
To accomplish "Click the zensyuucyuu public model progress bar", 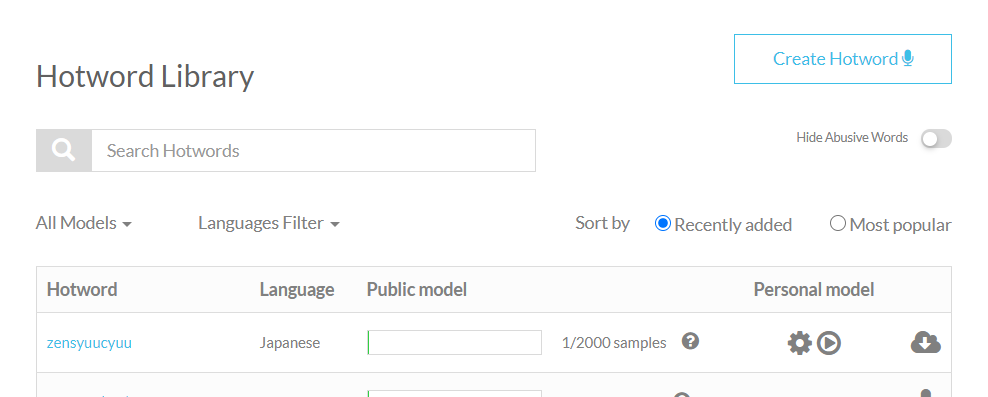I will click(454, 342).
